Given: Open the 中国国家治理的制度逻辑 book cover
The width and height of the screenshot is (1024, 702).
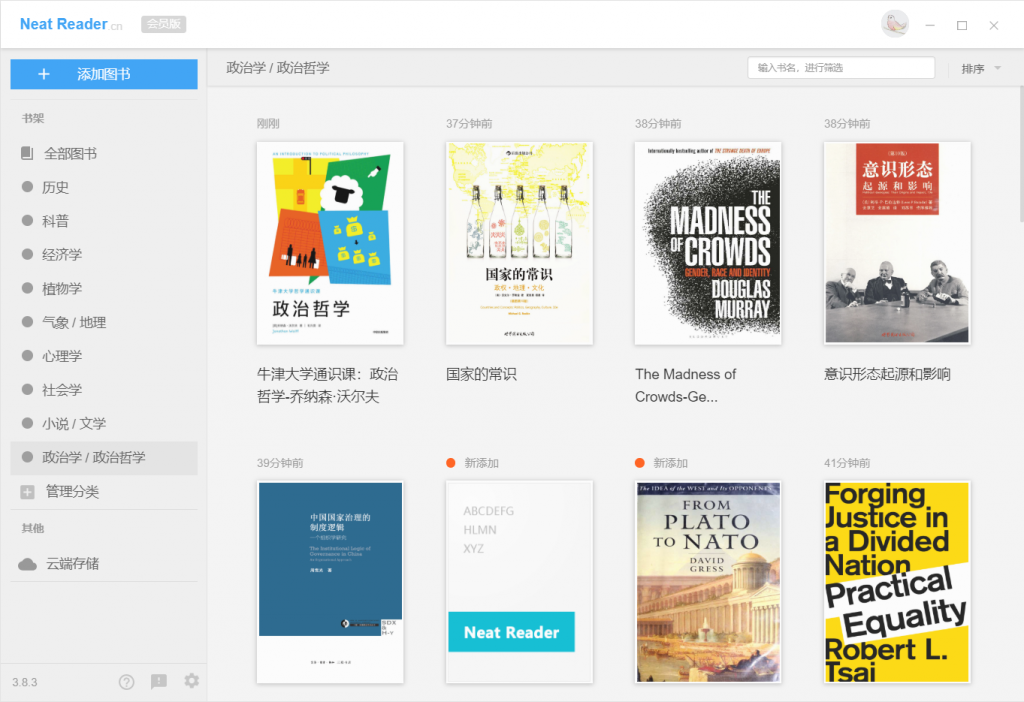Looking at the screenshot, I should 330,582.
